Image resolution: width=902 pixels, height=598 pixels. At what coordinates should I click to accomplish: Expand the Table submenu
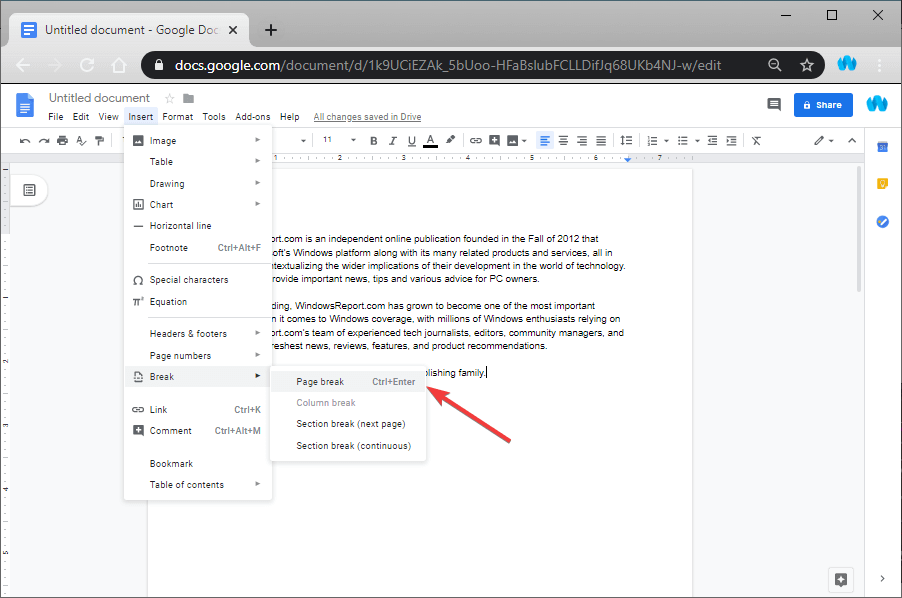[198, 162]
